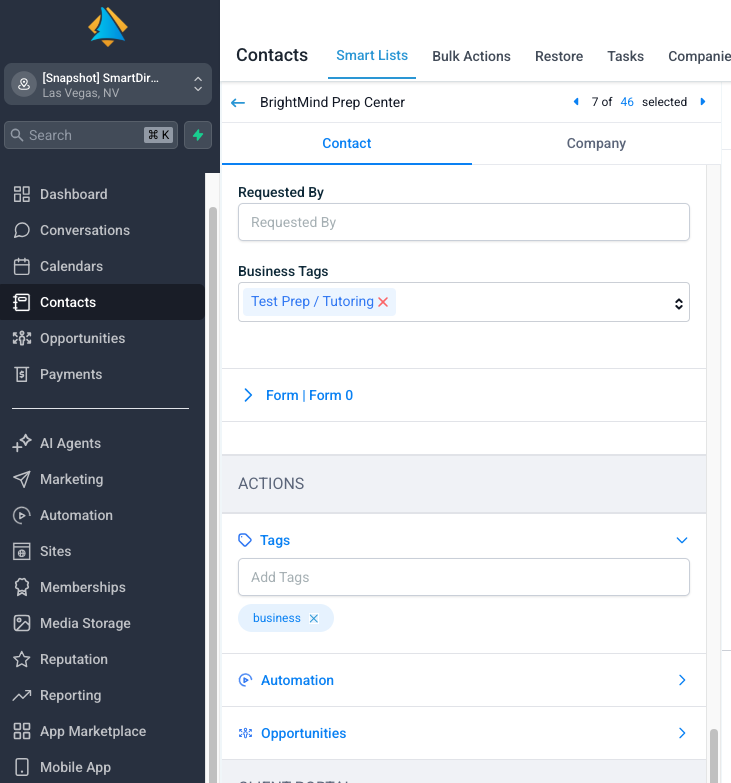Click the account location avatar icon
The image size is (731, 783).
coord(23,84)
